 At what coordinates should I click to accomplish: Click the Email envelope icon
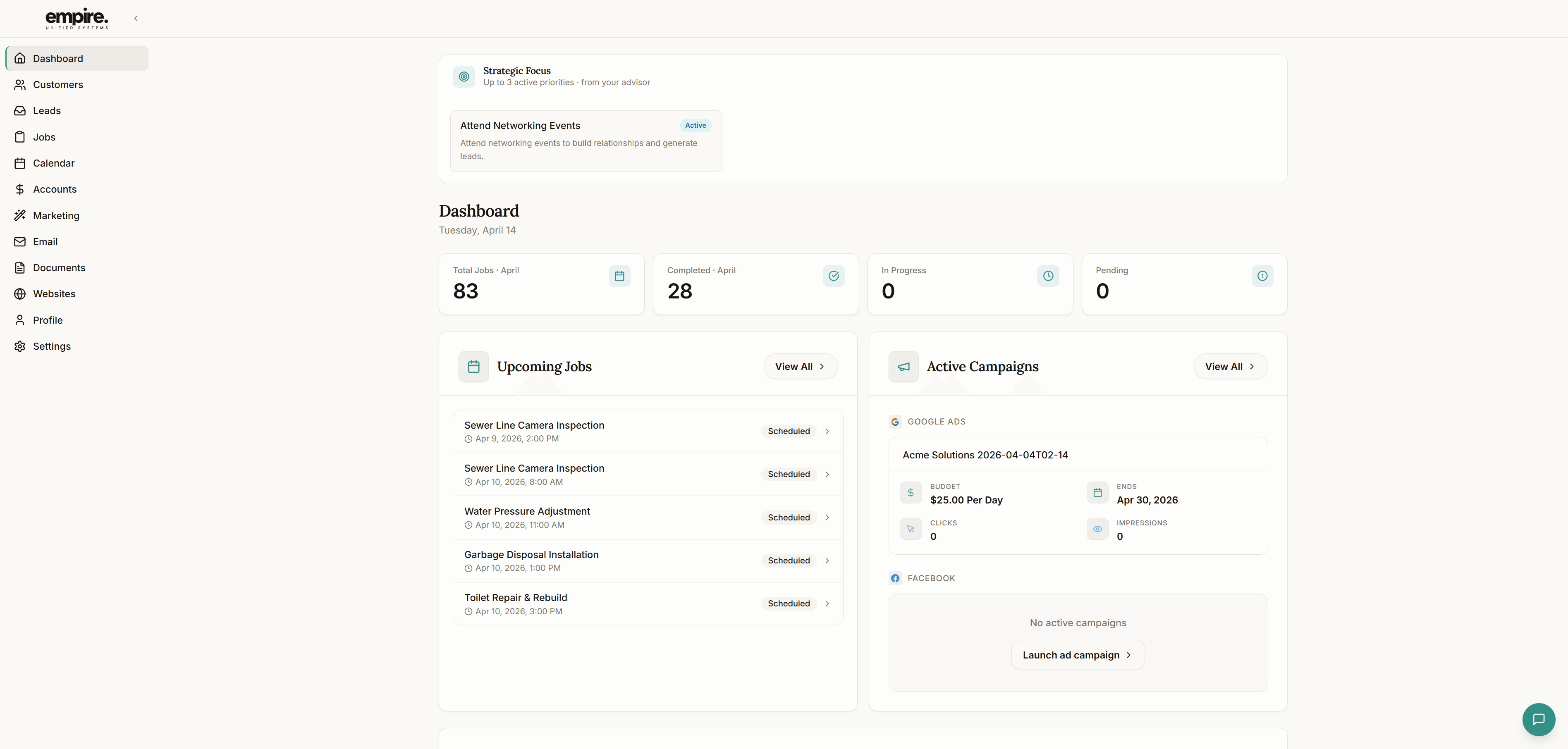tap(20, 241)
